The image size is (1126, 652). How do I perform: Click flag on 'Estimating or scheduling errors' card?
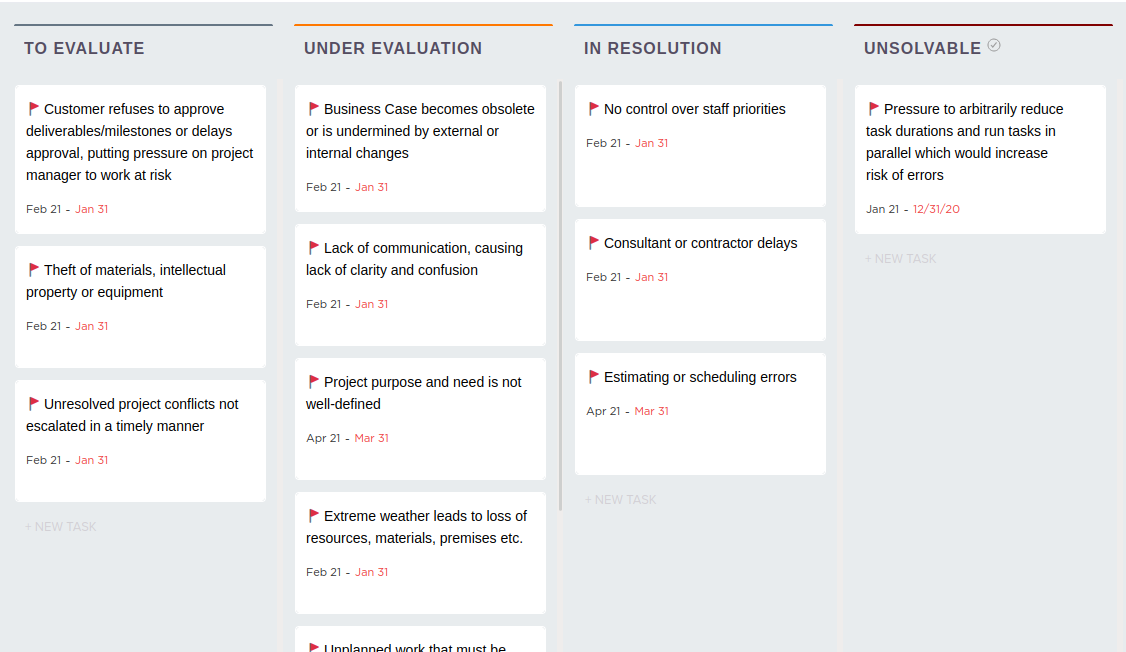tap(594, 377)
